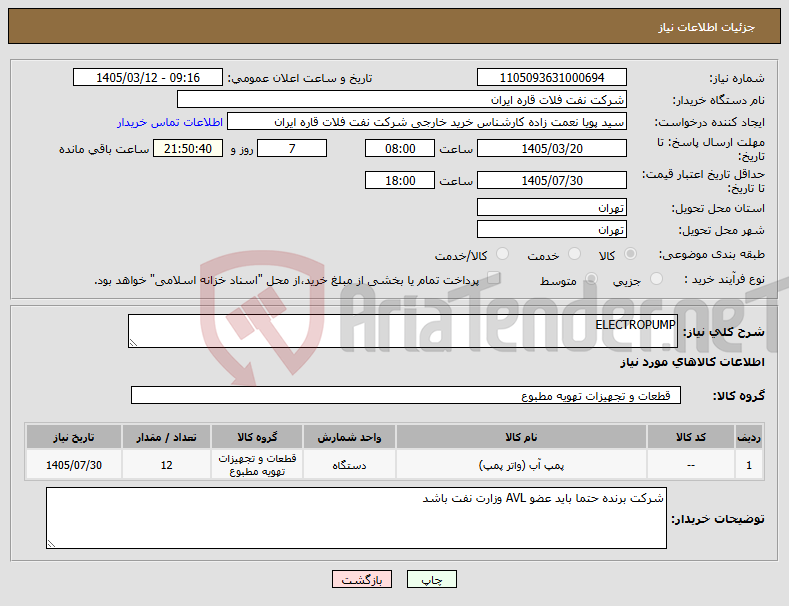Click the price validity date 1405/07/30 field

551,180
